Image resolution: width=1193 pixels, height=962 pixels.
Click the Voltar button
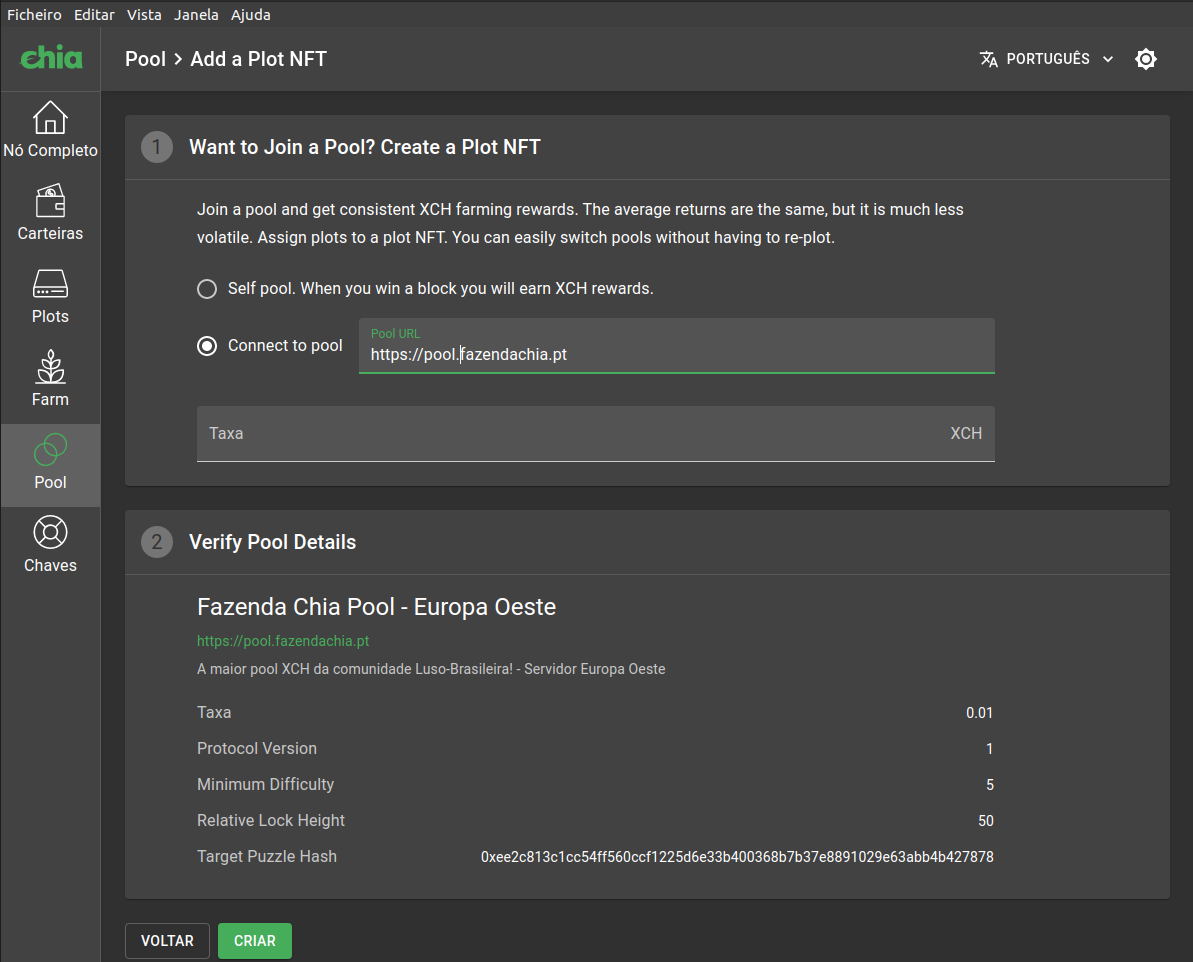pos(167,941)
